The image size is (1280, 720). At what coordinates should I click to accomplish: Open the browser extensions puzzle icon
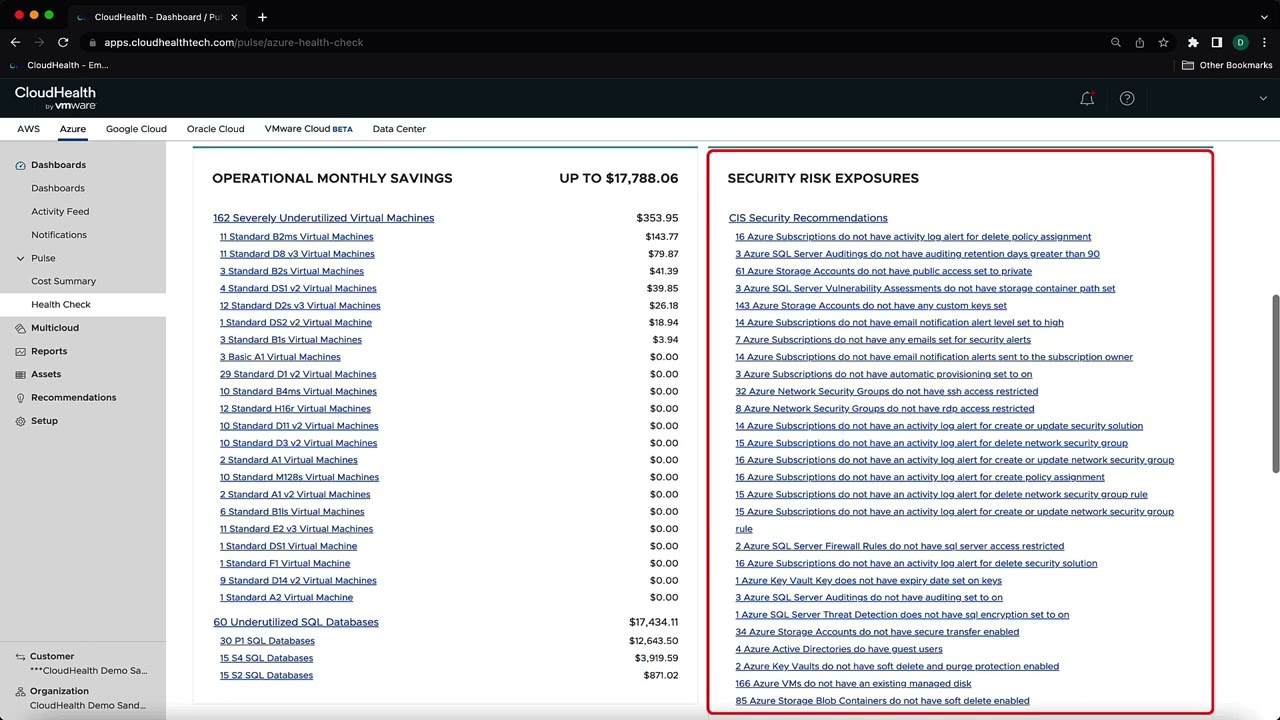tap(1193, 42)
